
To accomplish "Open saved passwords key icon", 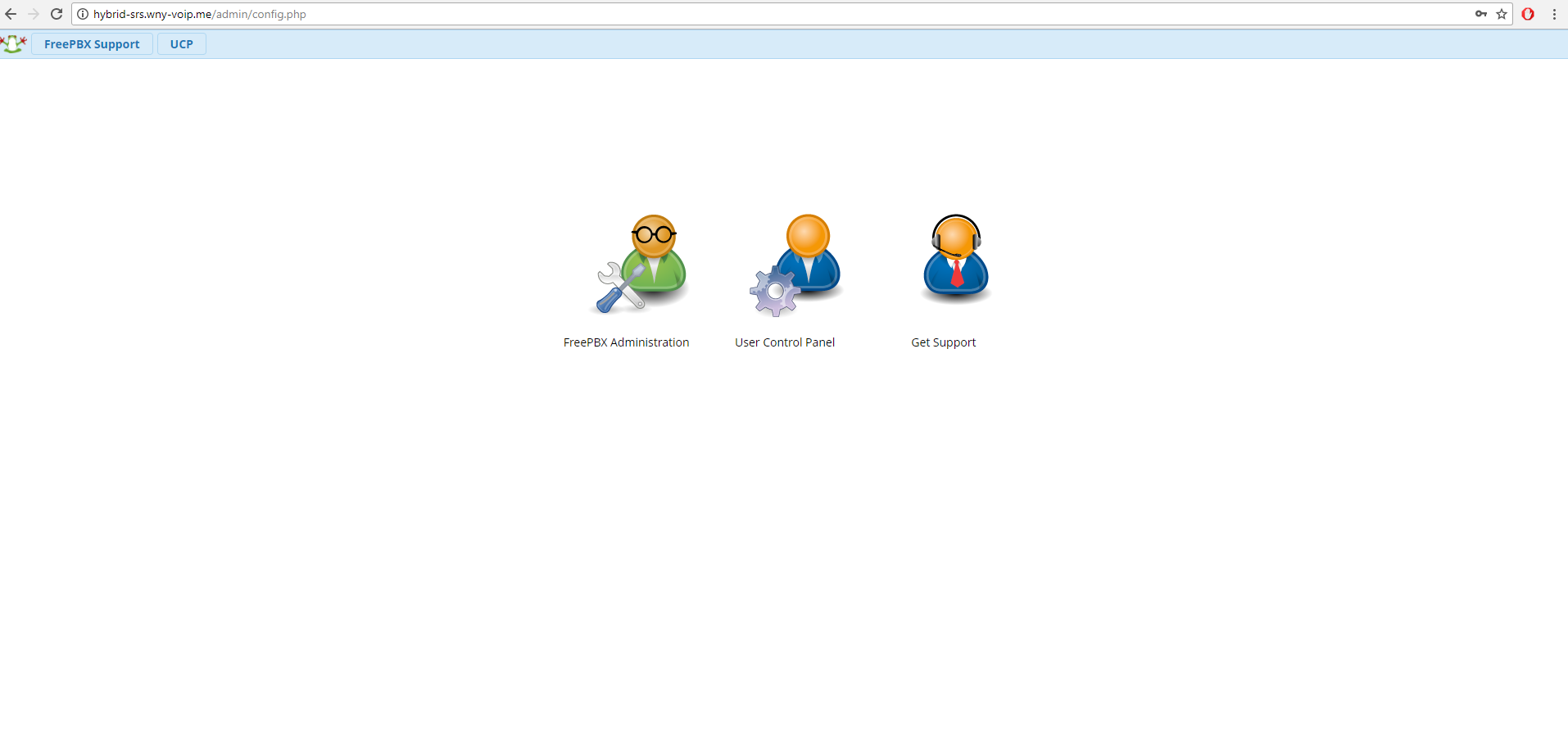I will point(1481,14).
